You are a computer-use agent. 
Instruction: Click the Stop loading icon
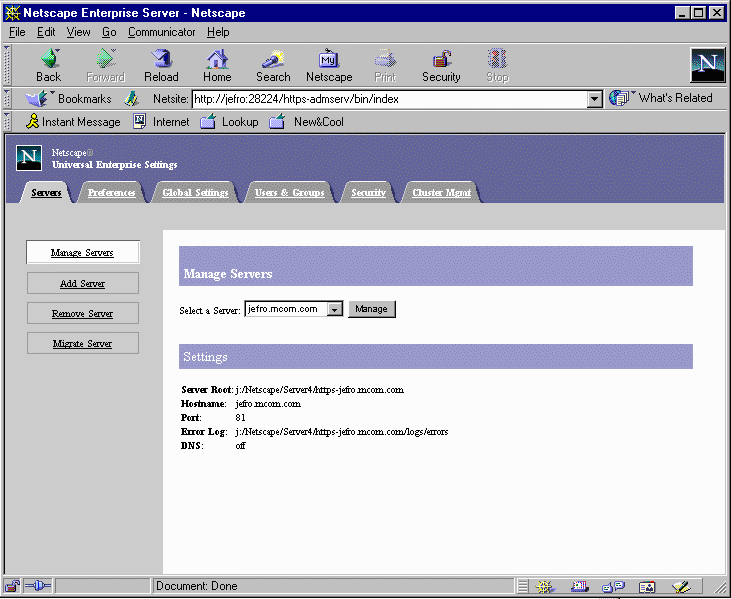497,65
